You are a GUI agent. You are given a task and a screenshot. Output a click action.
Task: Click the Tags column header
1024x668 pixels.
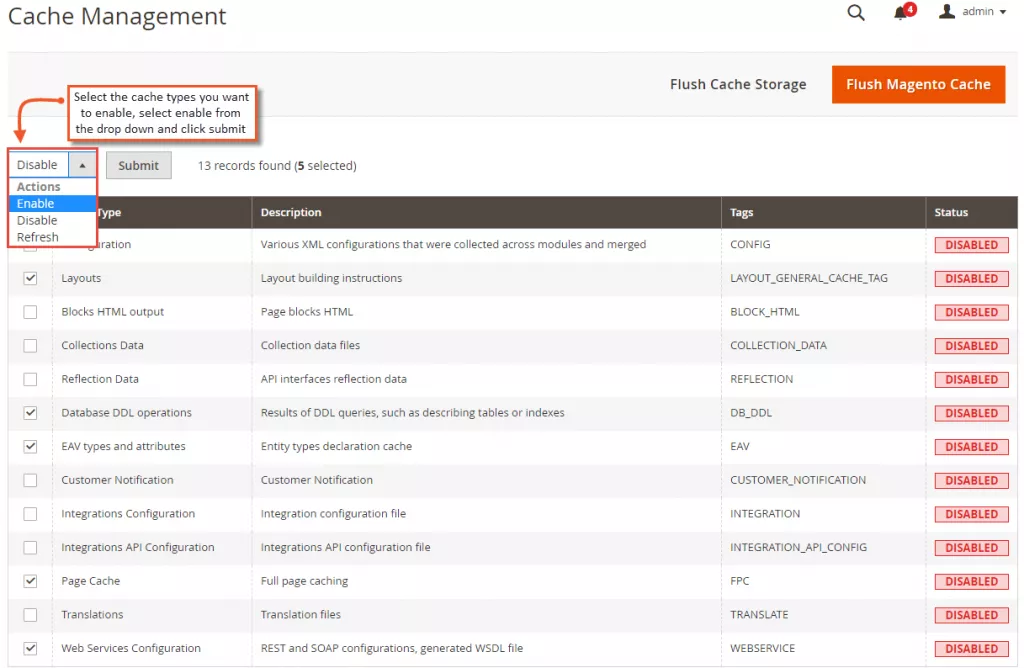click(x=741, y=212)
